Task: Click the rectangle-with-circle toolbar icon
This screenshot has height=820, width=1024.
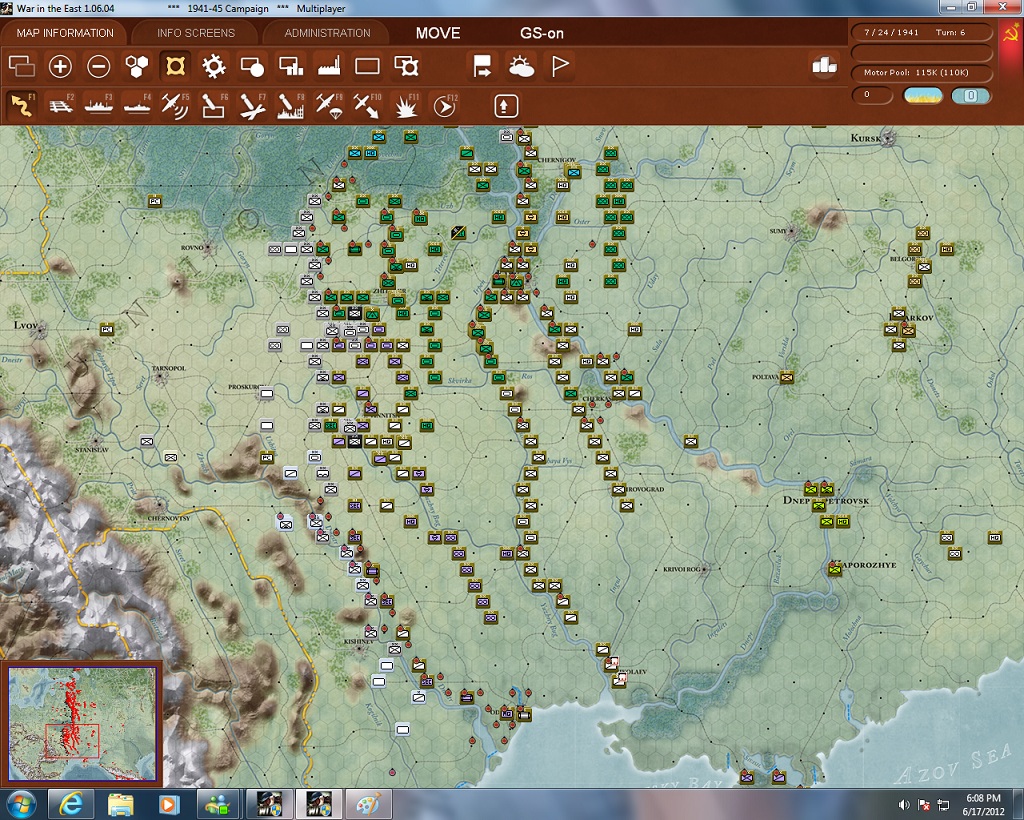Action: pyautogui.click(x=252, y=66)
